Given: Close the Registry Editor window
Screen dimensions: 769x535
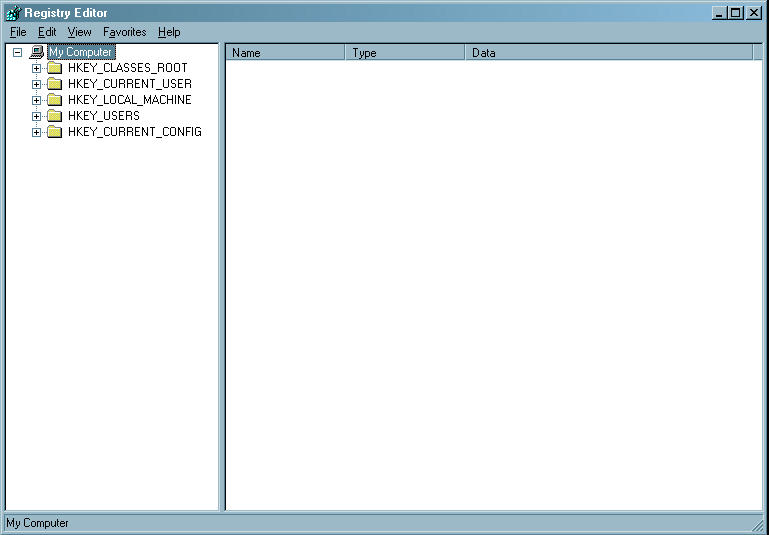Looking at the screenshot, I should click(753, 13).
